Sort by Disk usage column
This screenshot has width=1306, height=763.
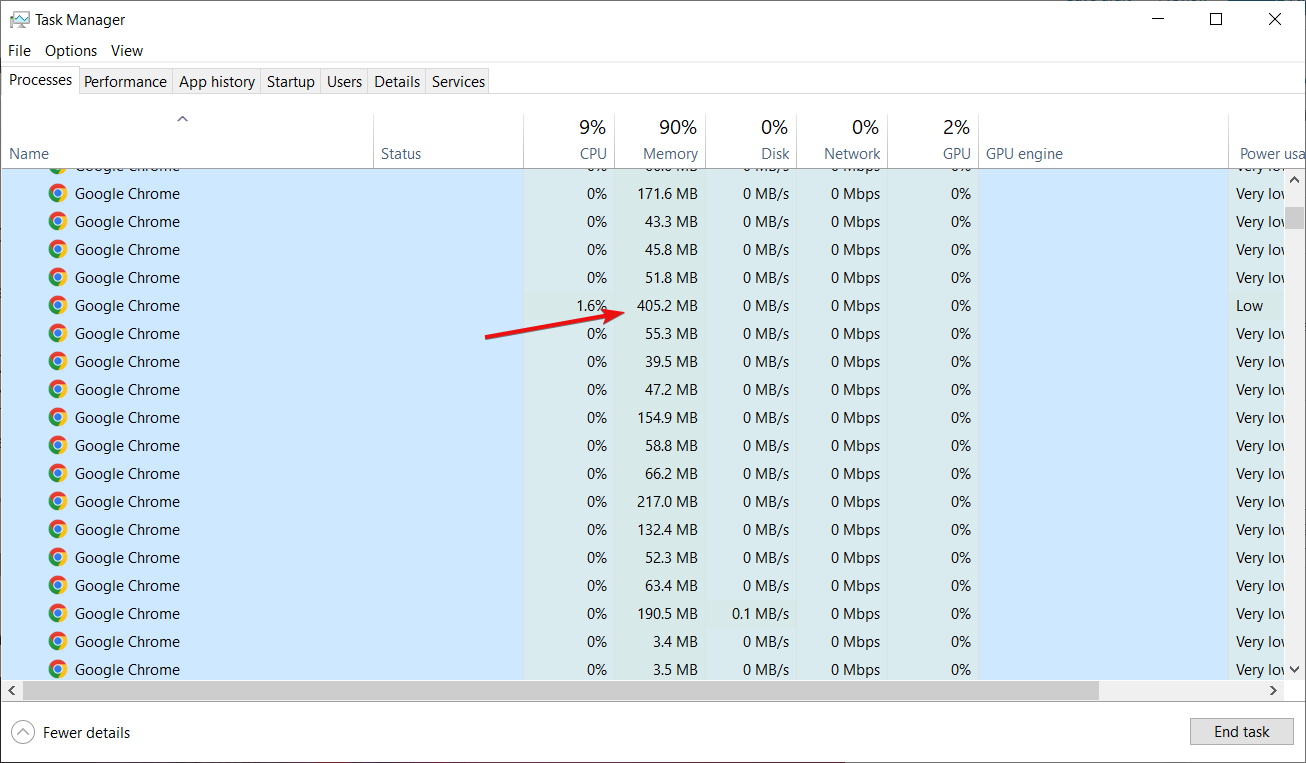[x=751, y=141]
